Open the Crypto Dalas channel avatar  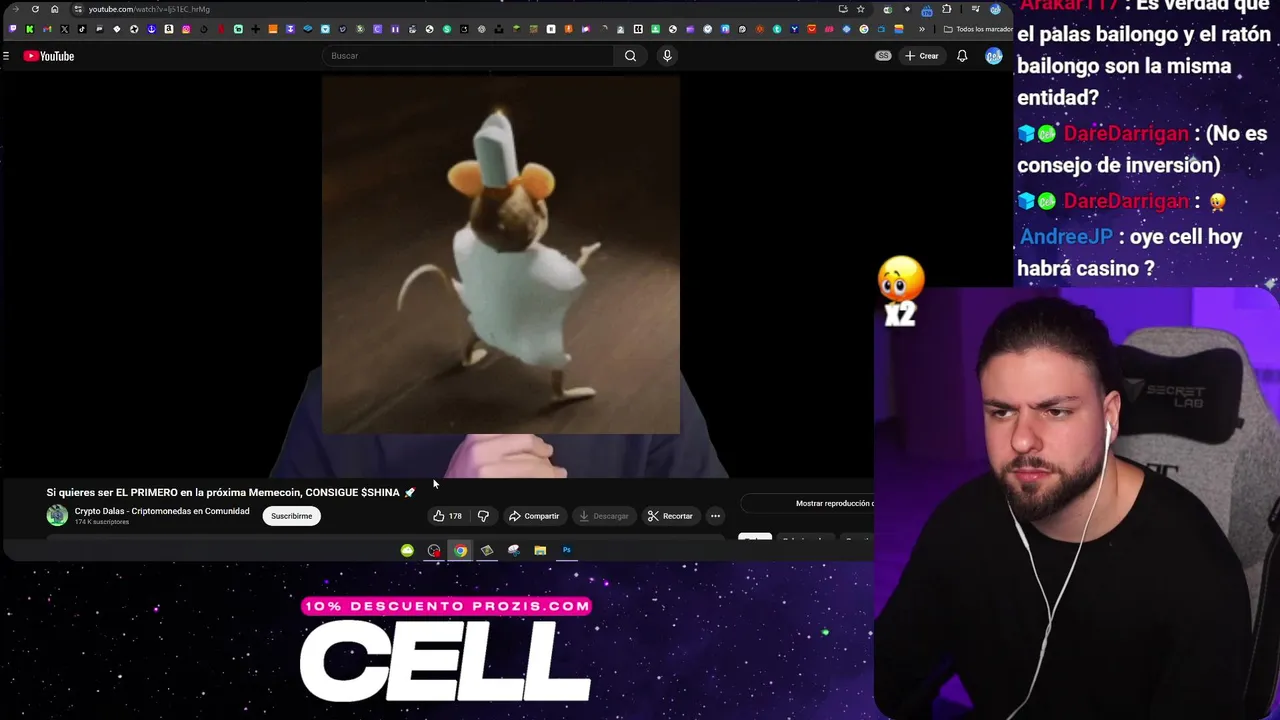click(x=57, y=515)
